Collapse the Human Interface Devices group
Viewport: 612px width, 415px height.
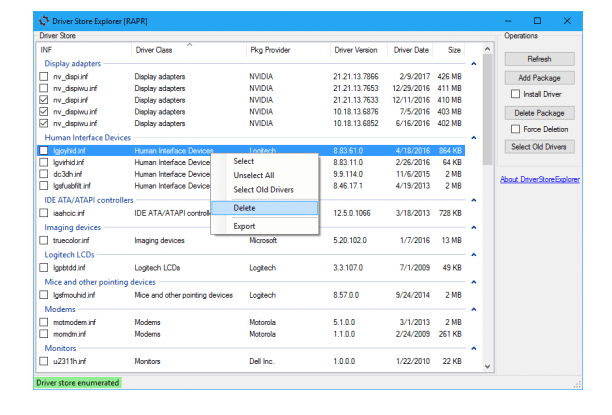[473, 138]
